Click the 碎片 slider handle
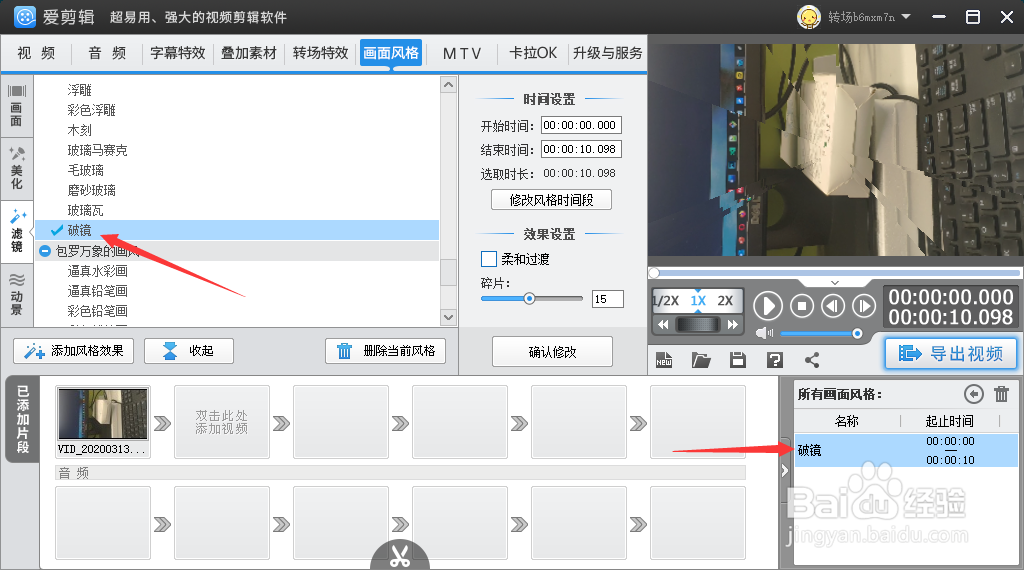This screenshot has width=1024, height=570. pyautogui.click(x=530, y=299)
